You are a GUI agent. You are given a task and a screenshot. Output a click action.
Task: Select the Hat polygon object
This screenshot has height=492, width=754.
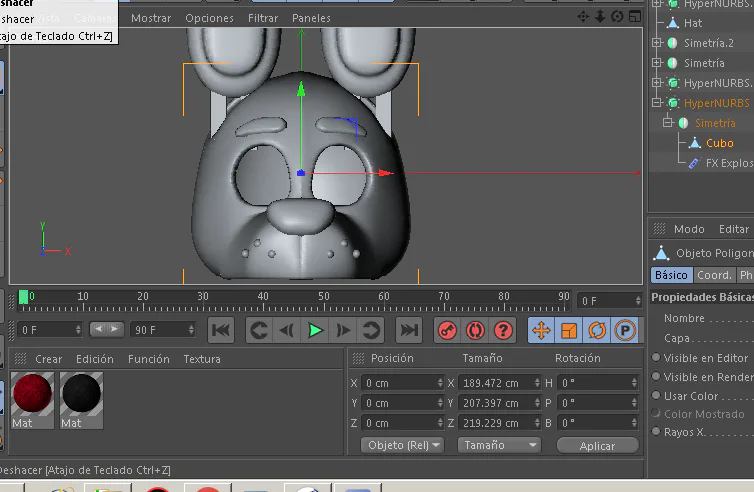692,23
